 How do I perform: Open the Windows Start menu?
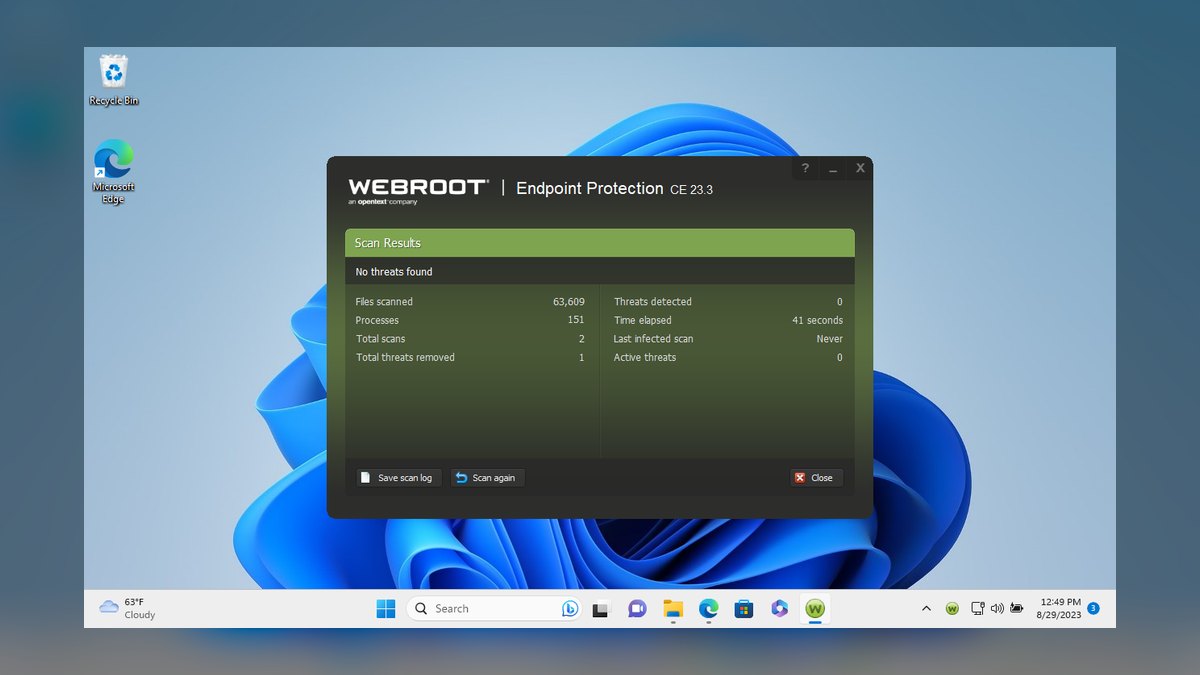point(386,608)
